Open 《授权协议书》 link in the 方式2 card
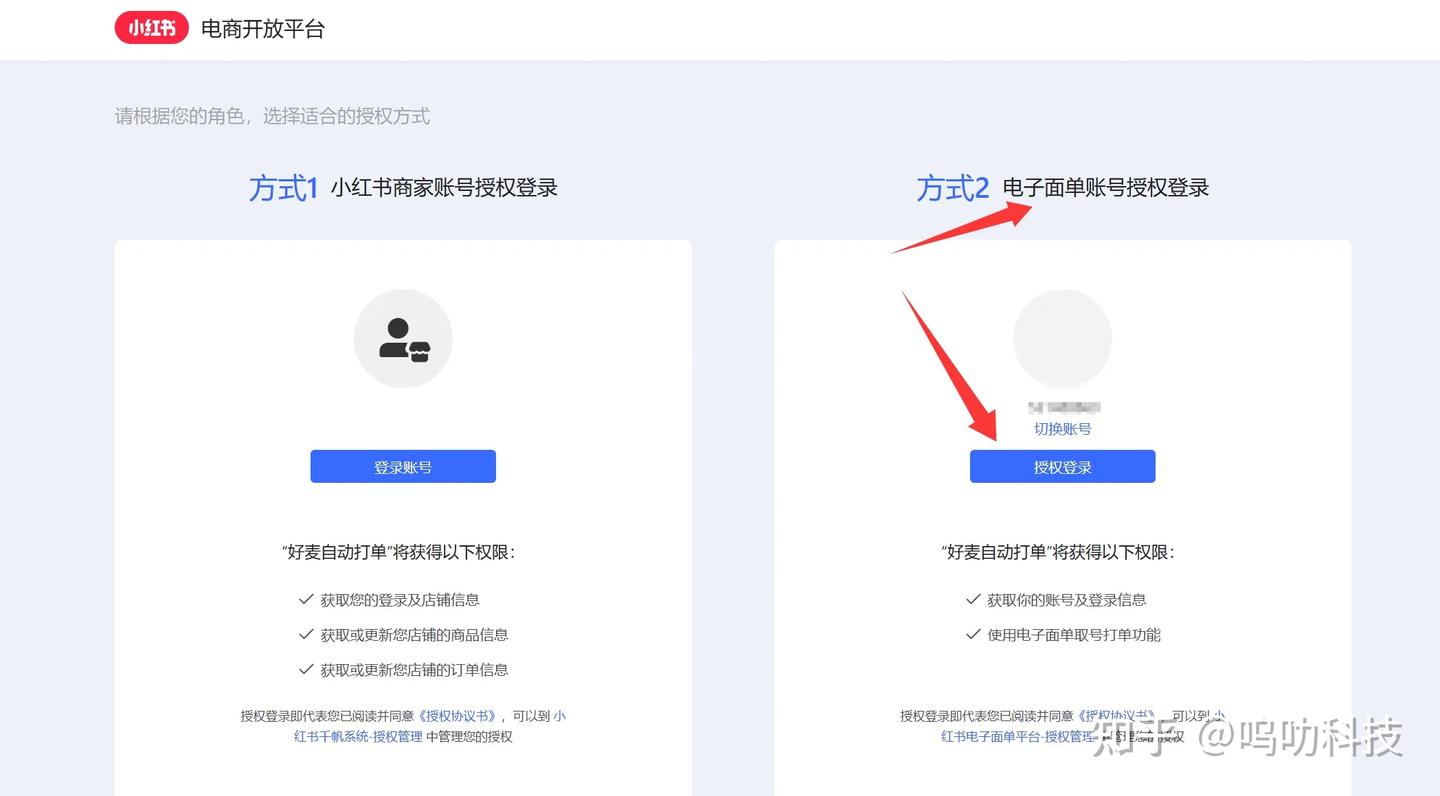The width and height of the screenshot is (1440, 796). tap(1118, 716)
